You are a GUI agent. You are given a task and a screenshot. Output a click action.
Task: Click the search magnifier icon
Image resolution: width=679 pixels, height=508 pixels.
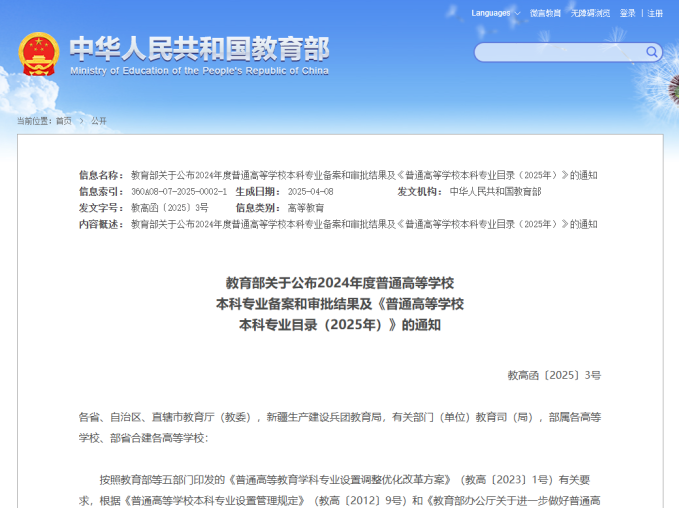651,52
